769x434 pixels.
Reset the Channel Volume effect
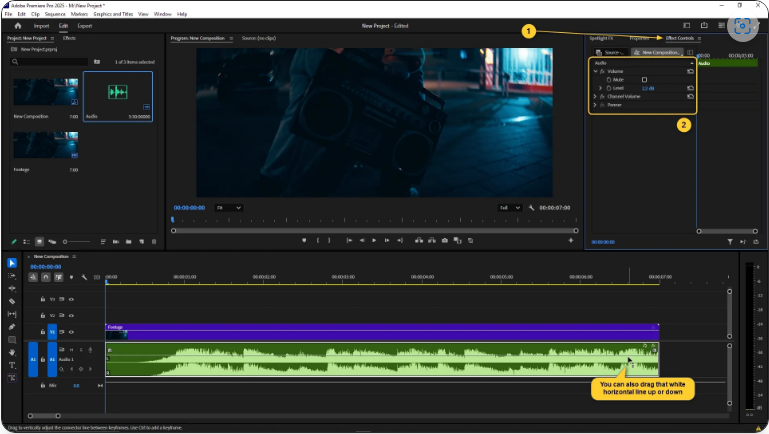tap(690, 97)
